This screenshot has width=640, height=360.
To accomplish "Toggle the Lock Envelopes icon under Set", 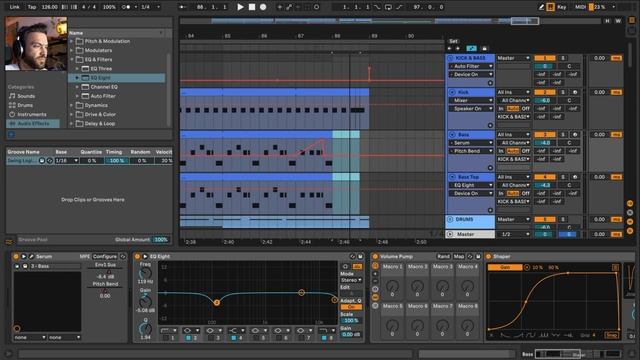I will (484, 49).
